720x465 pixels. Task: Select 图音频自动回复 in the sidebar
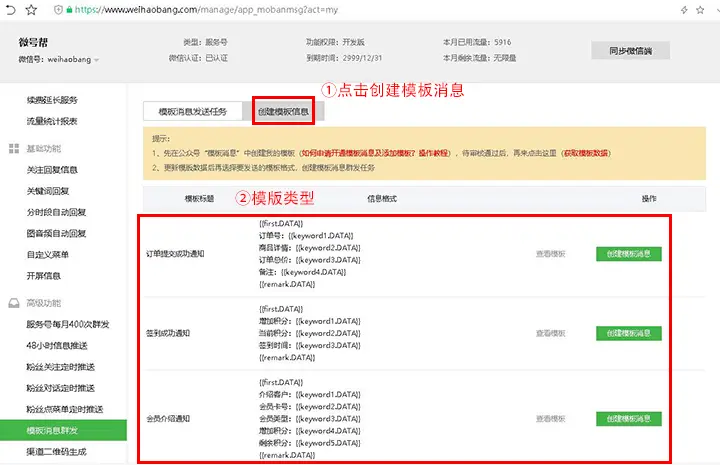[x=56, y=233]
